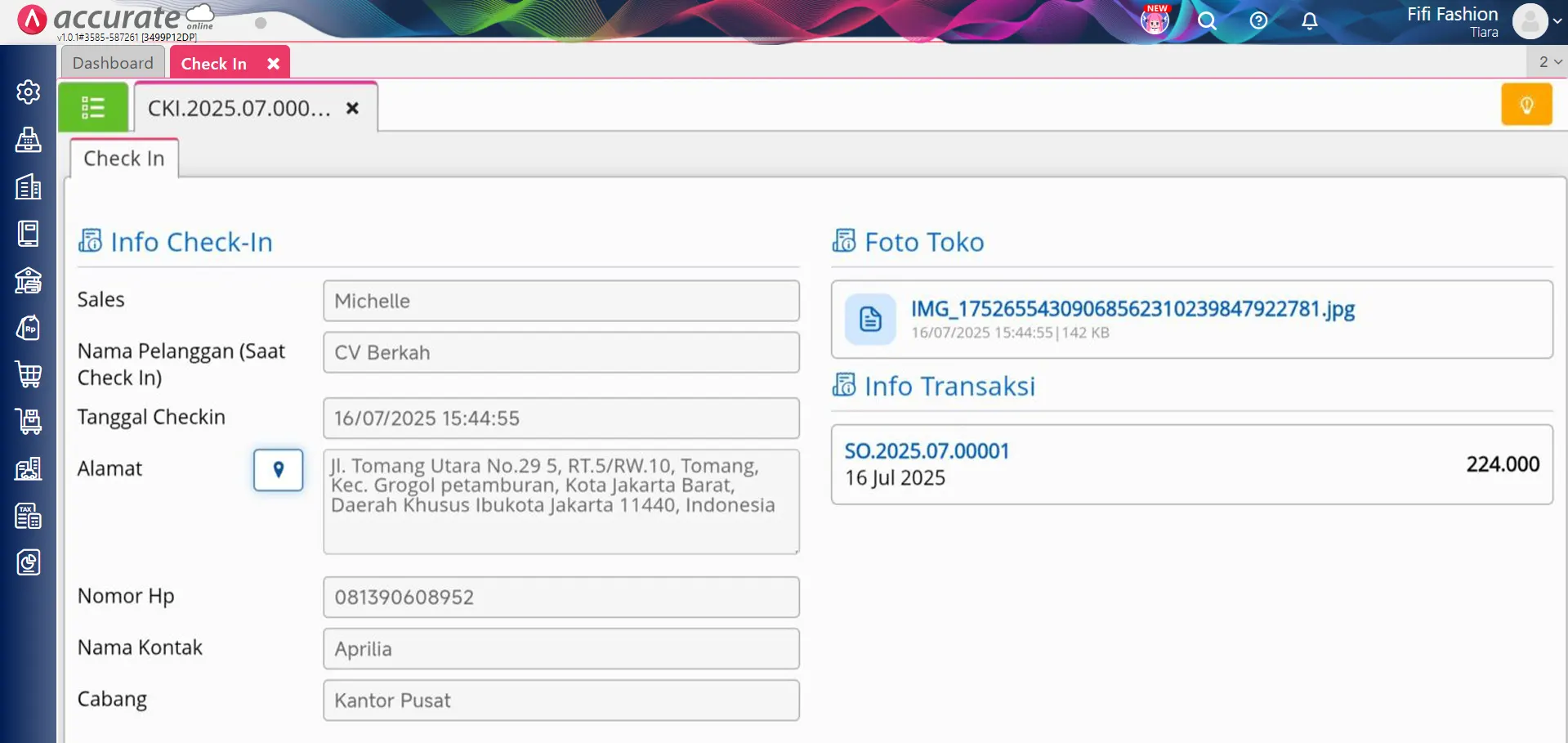Open the journal book icon in sidebar
This screenshot has height=743, width=1568.
coord(28,234)
